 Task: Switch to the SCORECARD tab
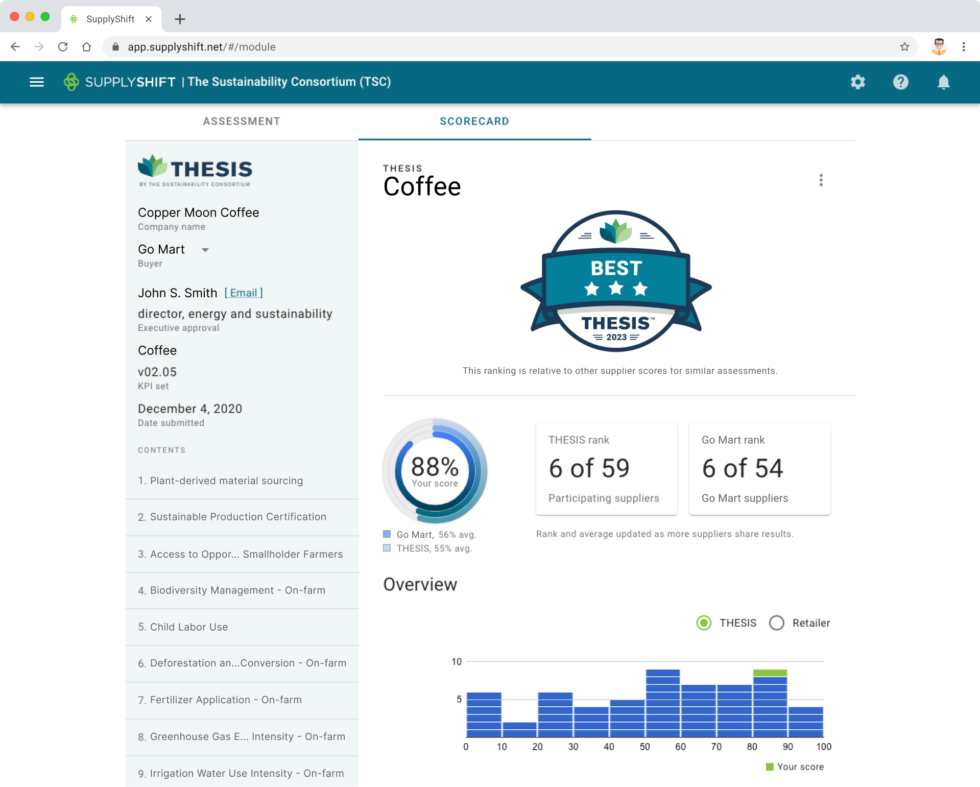[474, 121]
